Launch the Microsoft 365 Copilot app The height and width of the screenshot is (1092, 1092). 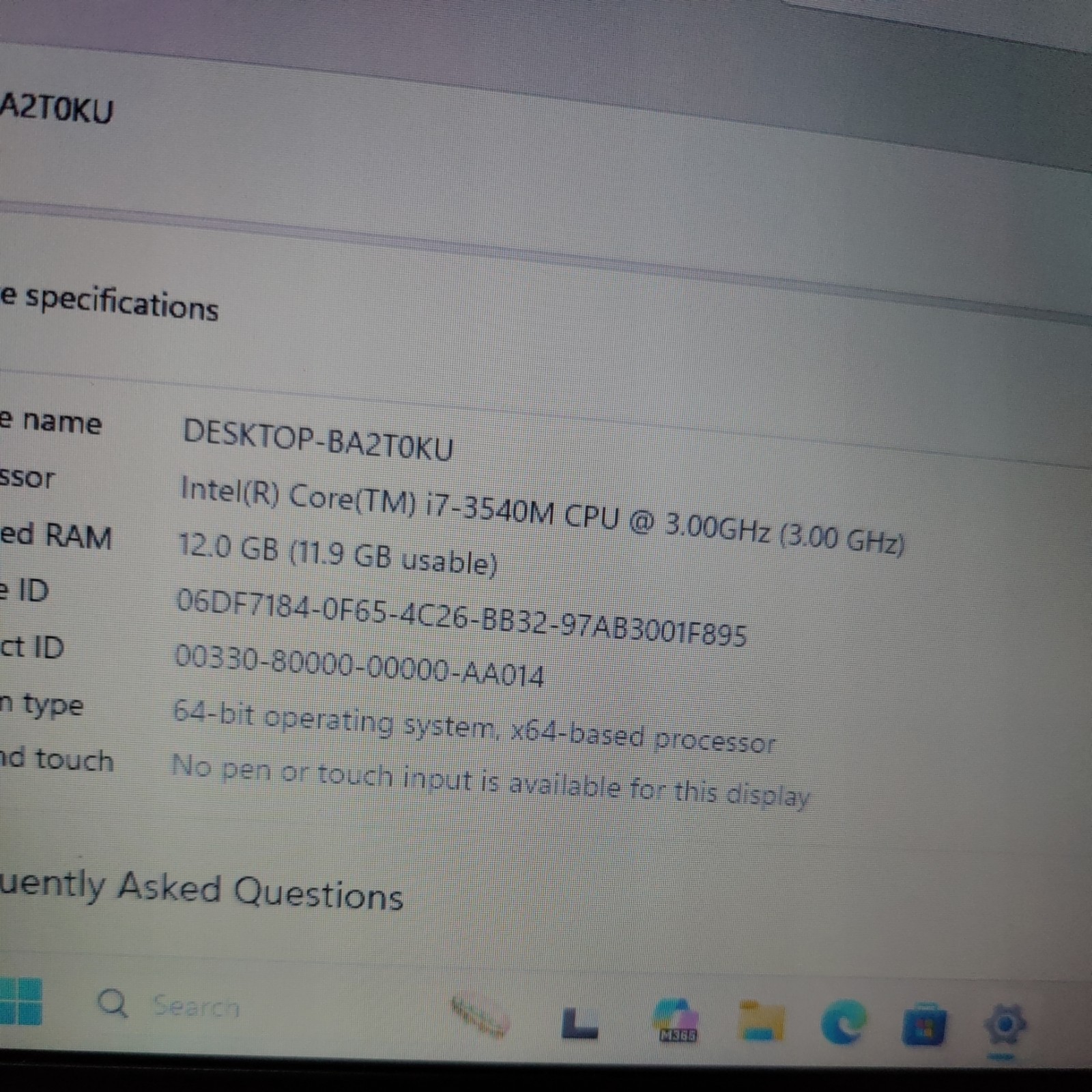[x=676, y=1021]
